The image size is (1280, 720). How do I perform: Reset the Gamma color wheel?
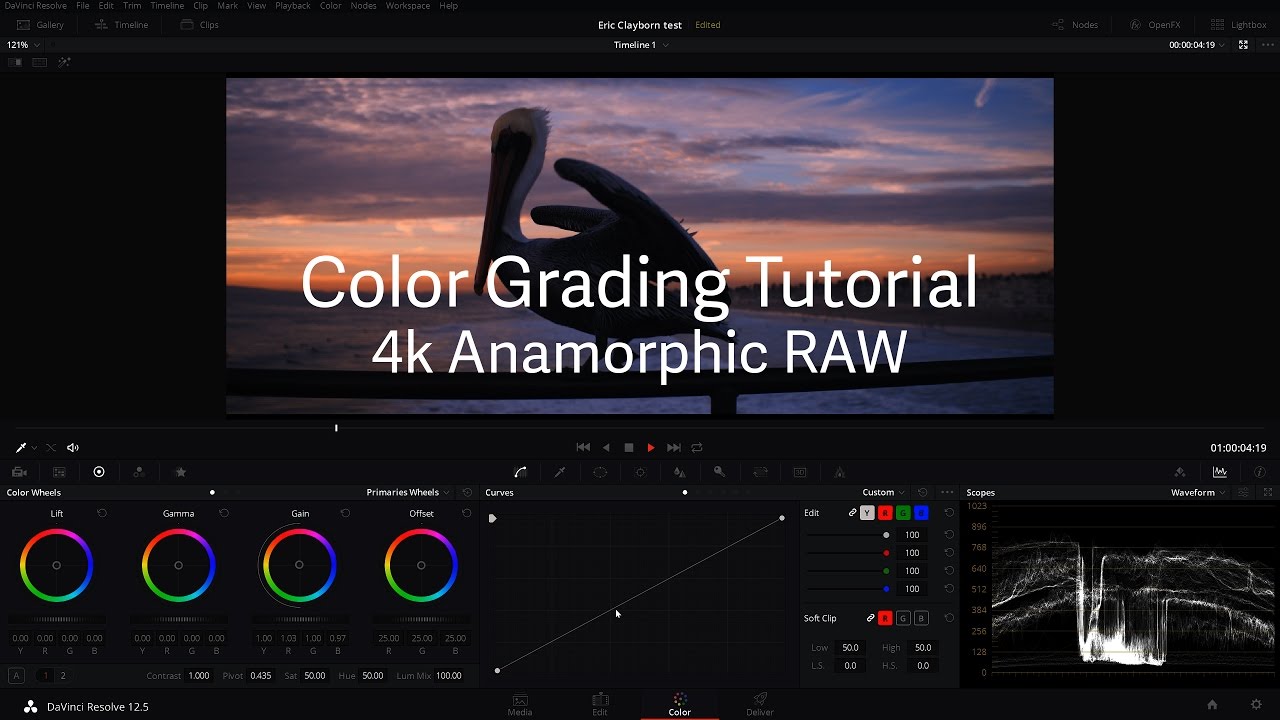(224, 513)
